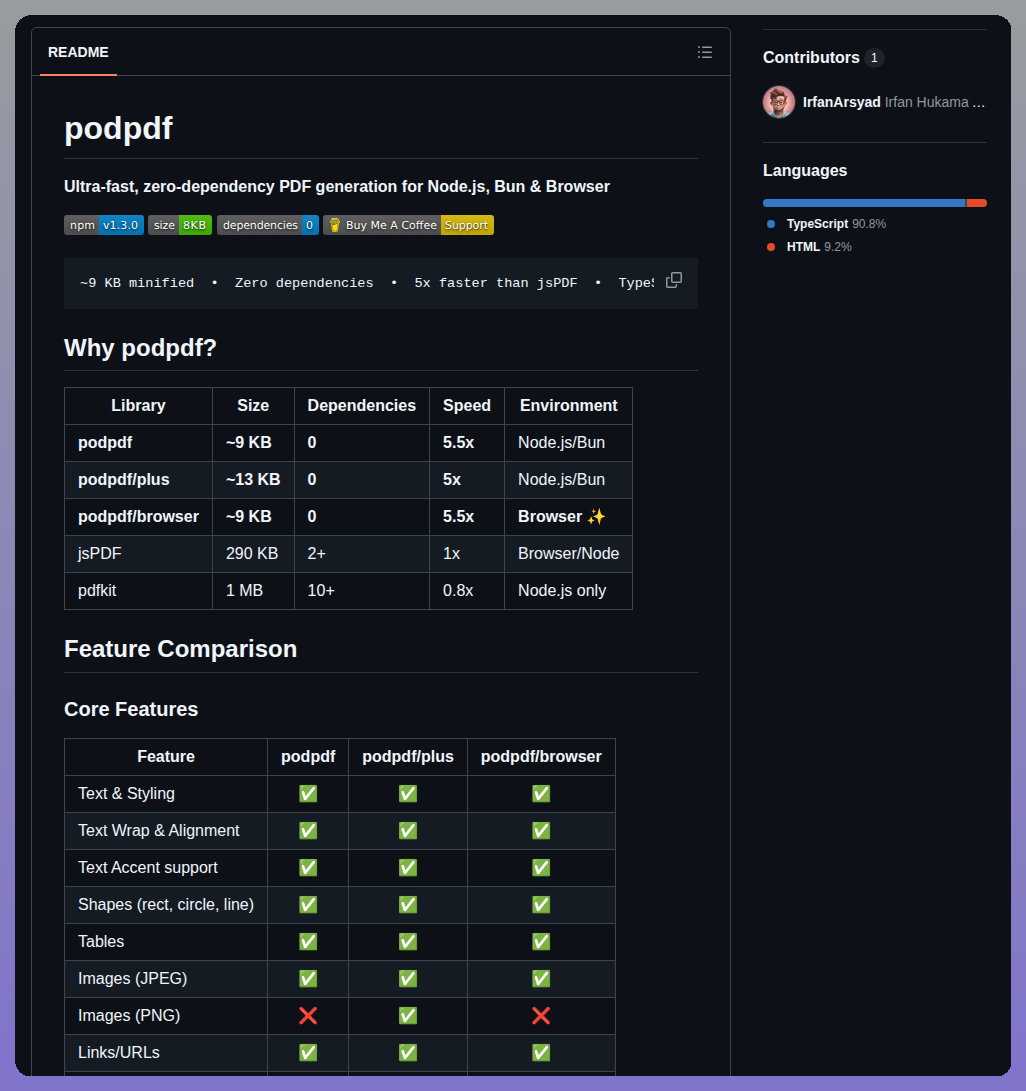Viewport: 1026px width, 1091px height.
Task: Open the dependencies 0 badge
Action: 268,225
